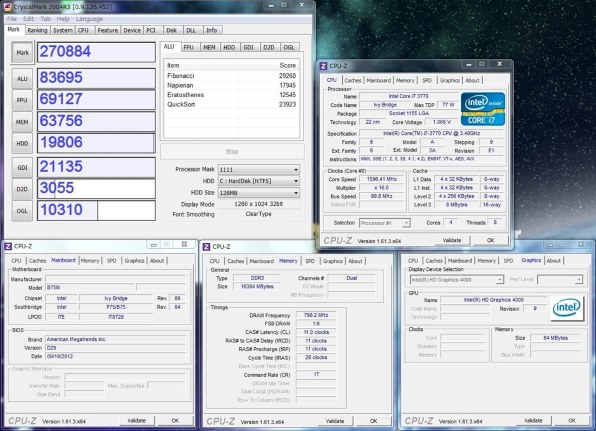The height and width of the screenshot is (431, 596).
Task: Click the CrystalMark title bar app icon
Action: coord(7,6)
